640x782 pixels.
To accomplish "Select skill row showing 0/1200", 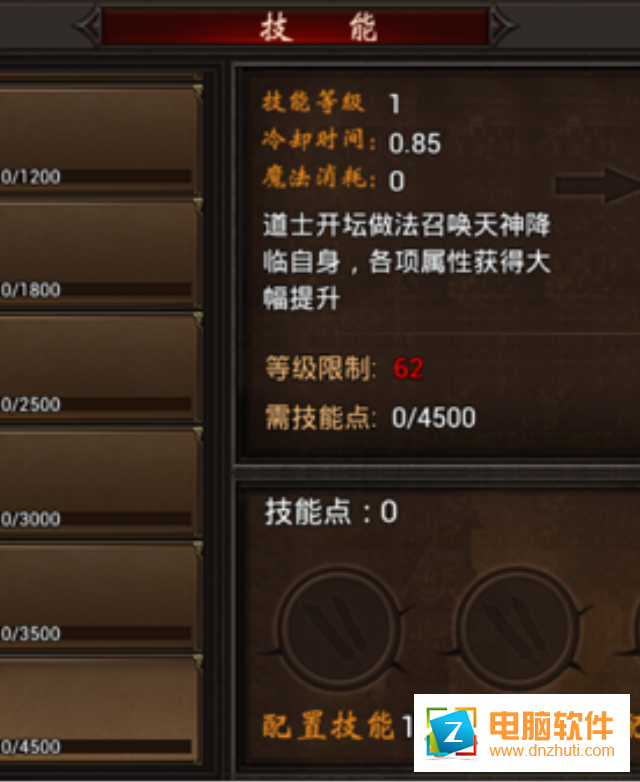I will pos(100,139).
